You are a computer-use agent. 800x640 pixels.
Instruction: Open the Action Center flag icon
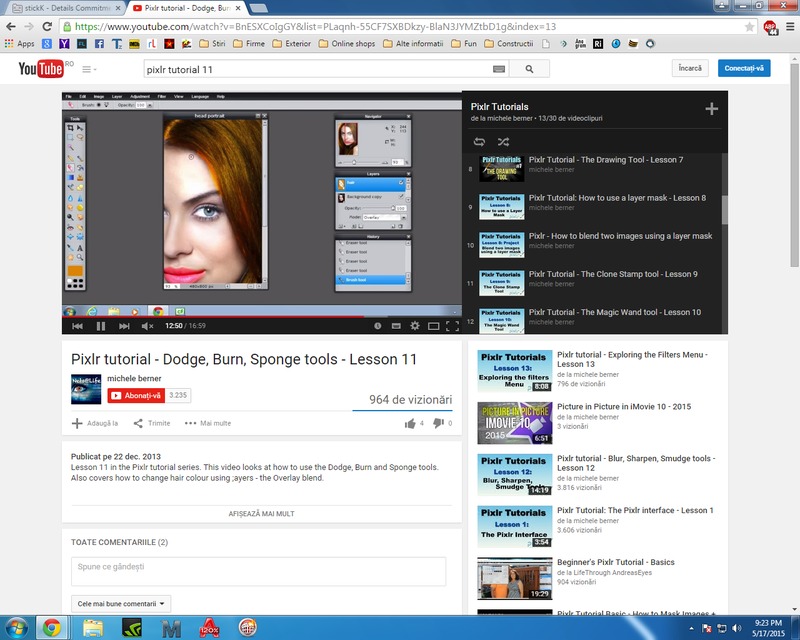[x=707, y=628]
